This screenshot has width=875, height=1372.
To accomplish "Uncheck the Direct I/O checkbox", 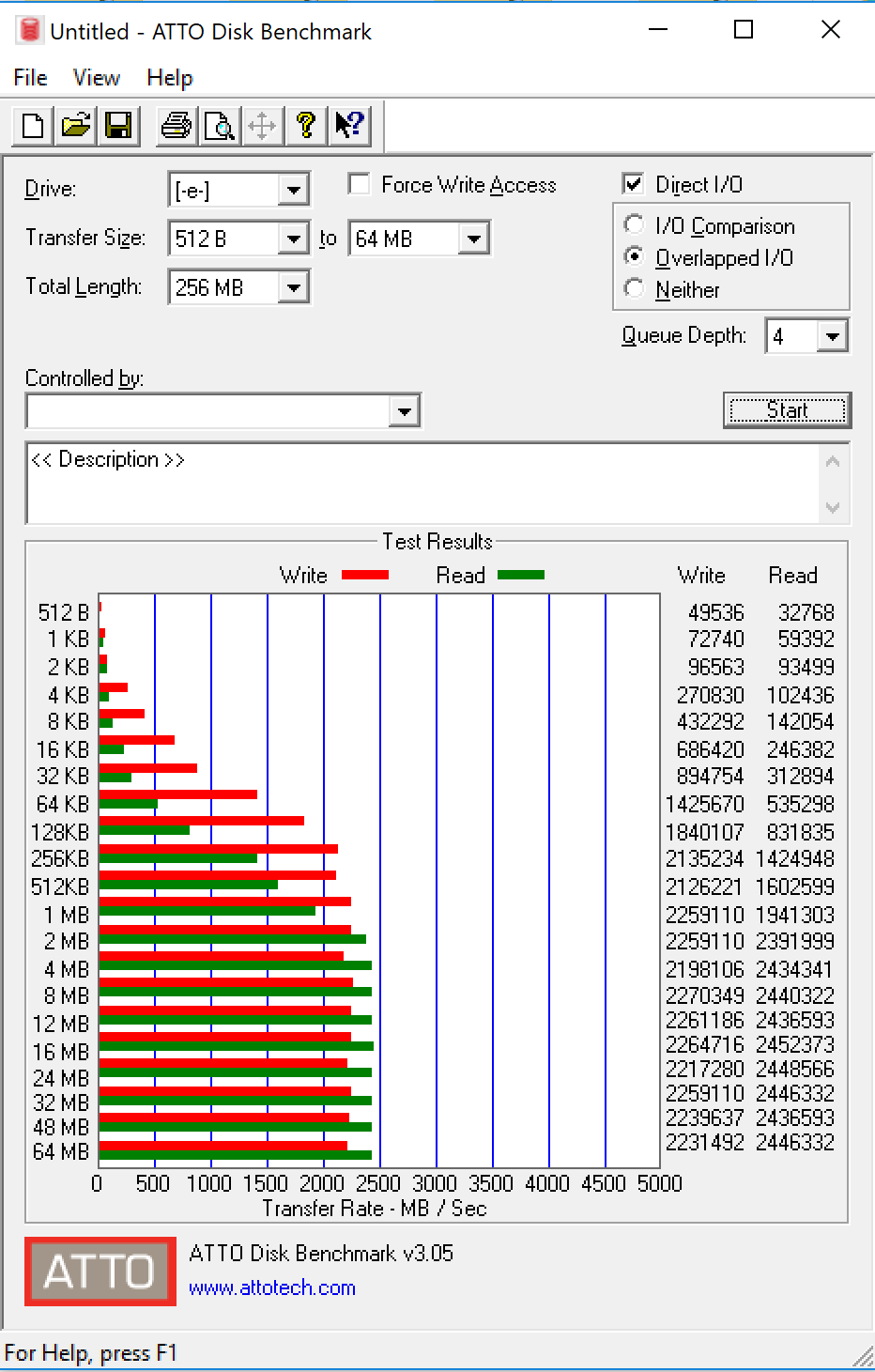I will point(634,184).
